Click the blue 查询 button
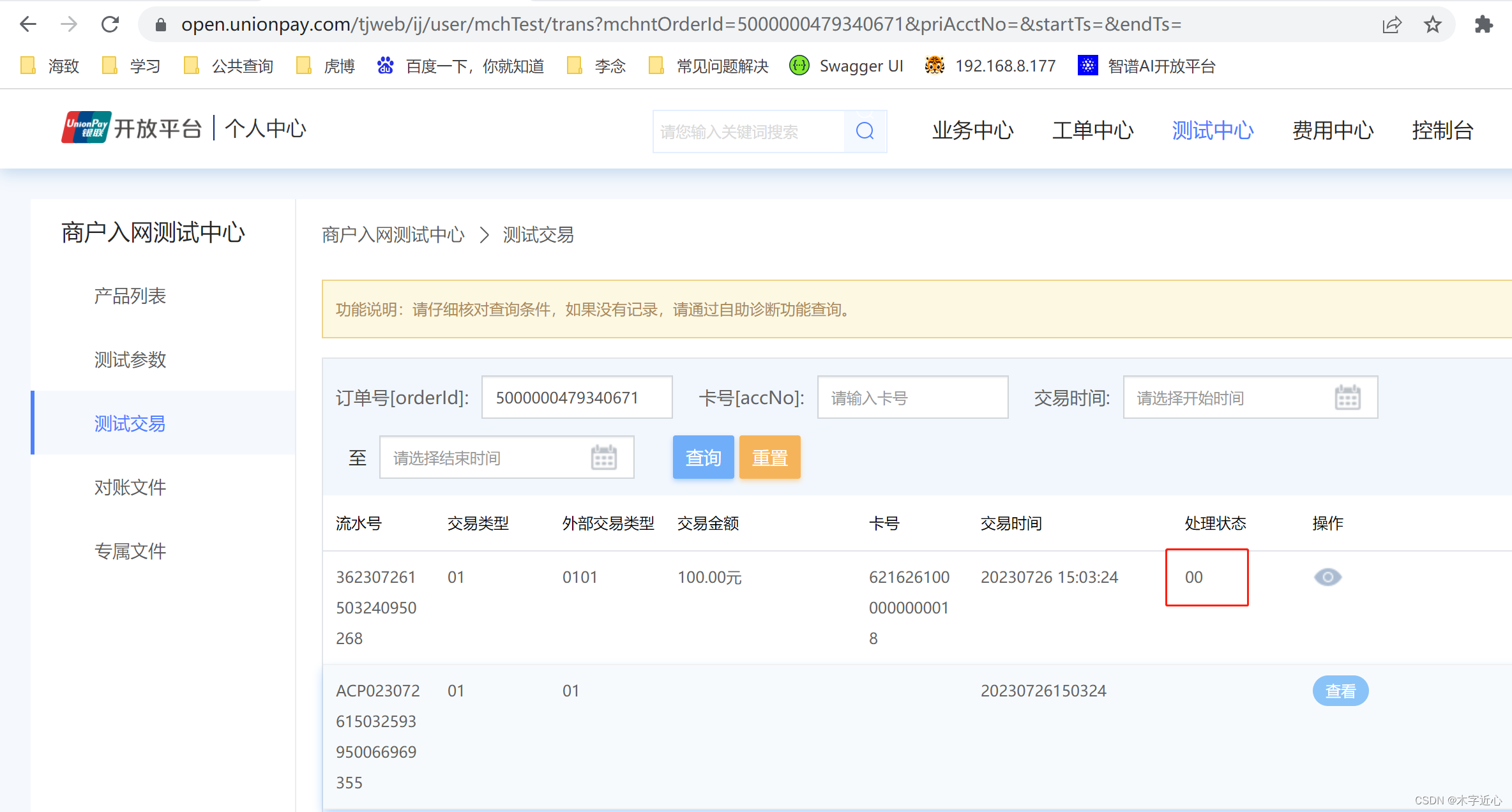This screenshot has width=1512, height=812. tap(703, 457)
